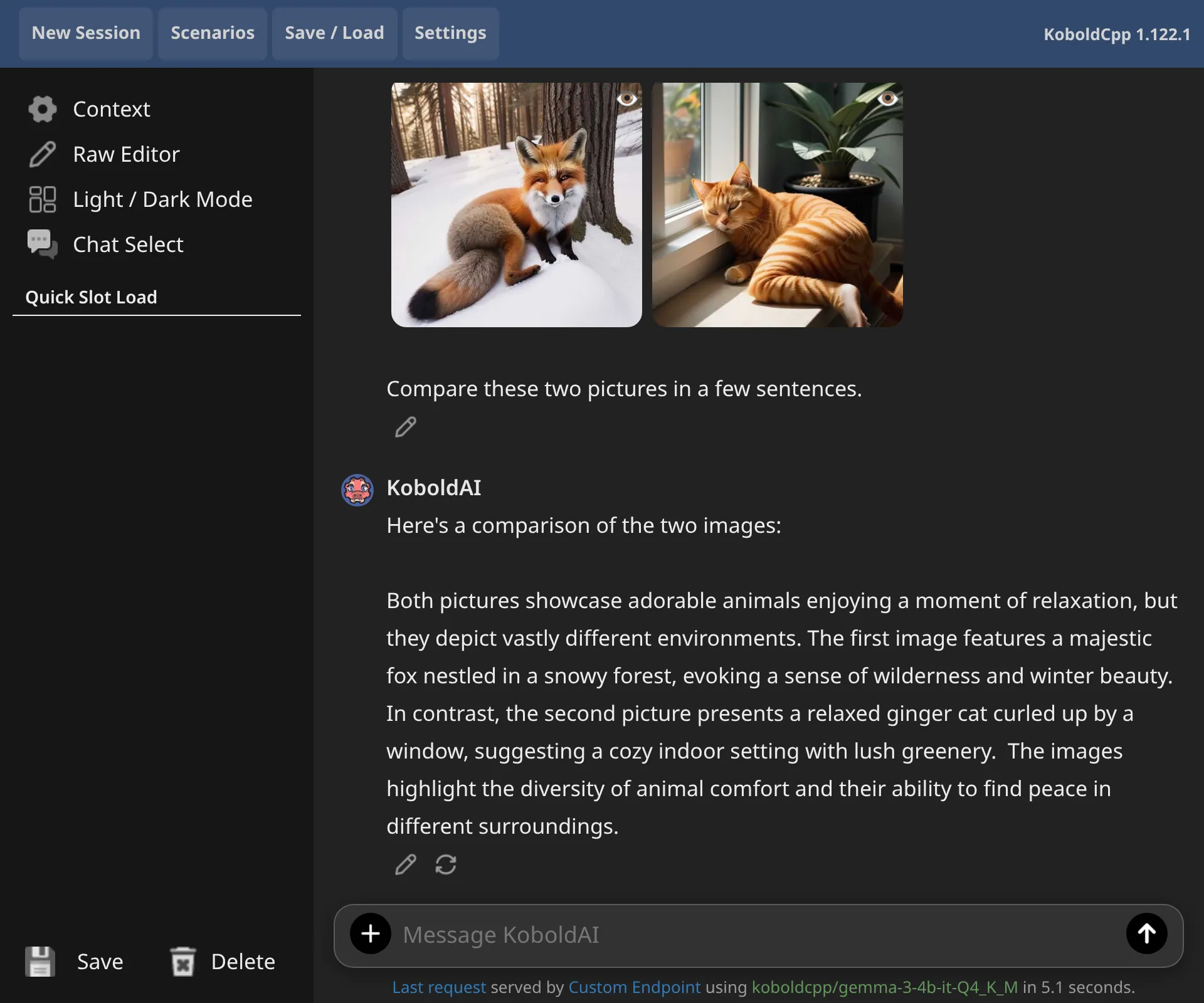Edit the user message with pencil icon
This screenshot has width=1204, height=1003.
[406, 427]
